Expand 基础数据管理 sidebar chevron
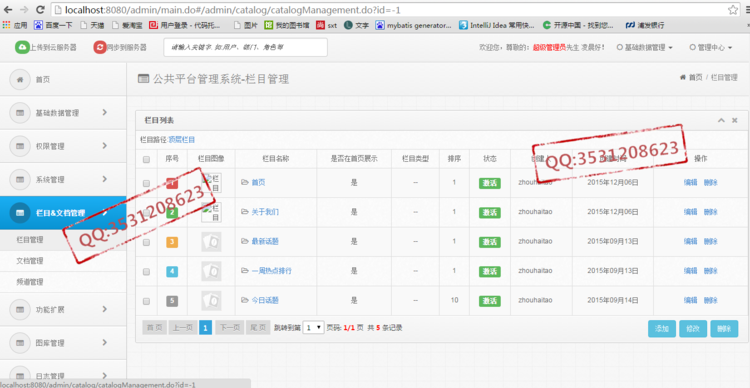 pyautogui.click(x=104, y=112)
